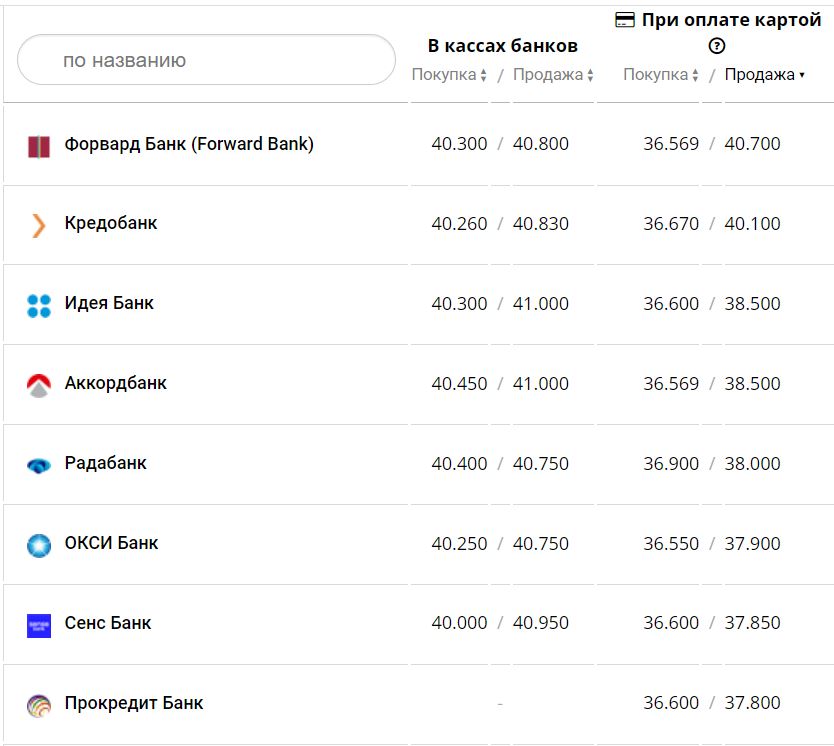Image resolution: width=834 pixels, height=746 pixels.
Task: Click the Прокредит Банк rainbow logo
Action: coord(38,704)
